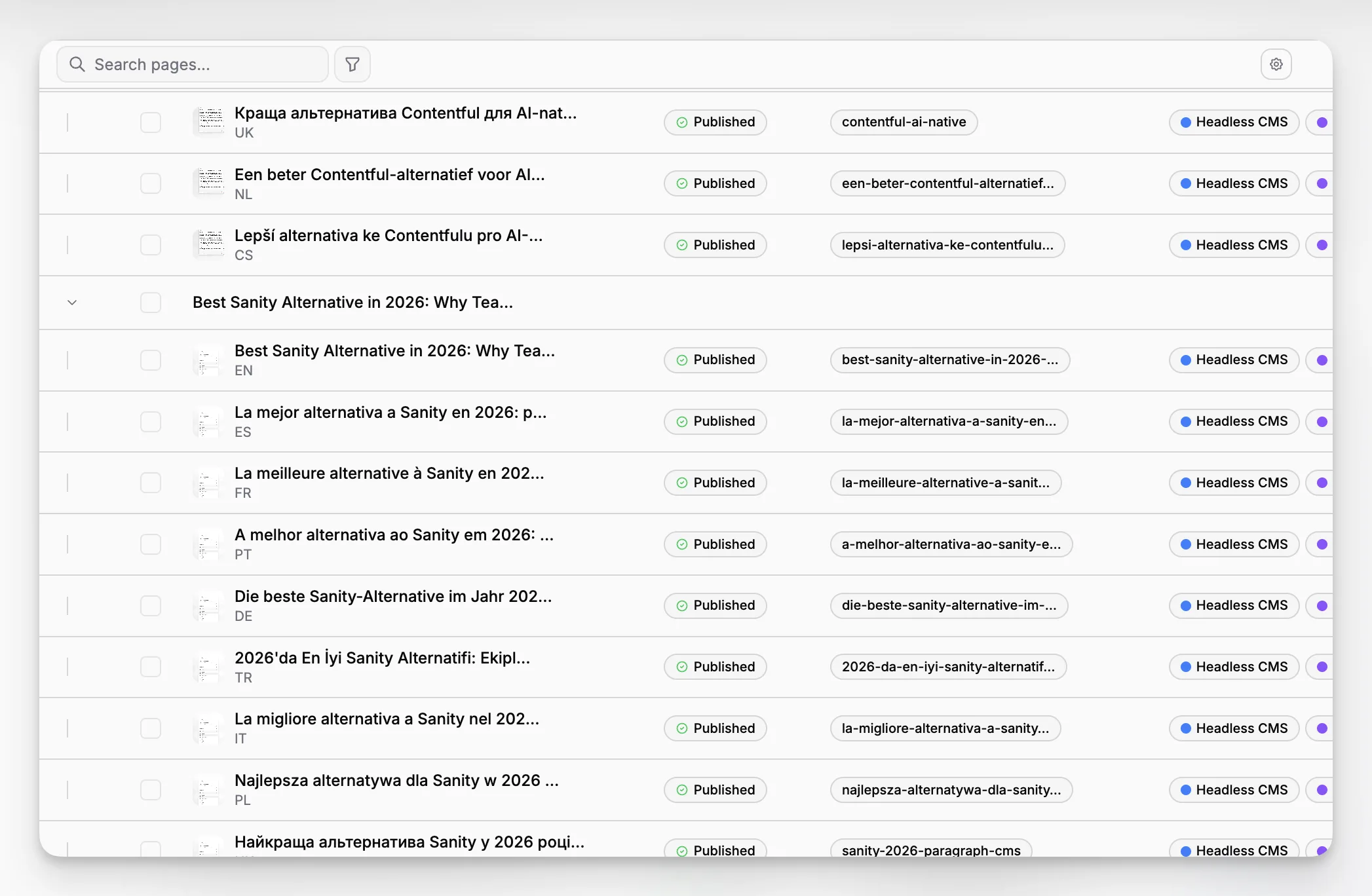The height and width of the screenshot is (896, 1372).
Task: Open Een beter Contentful-alternatief page title
Action: click(x=390, y=175)
